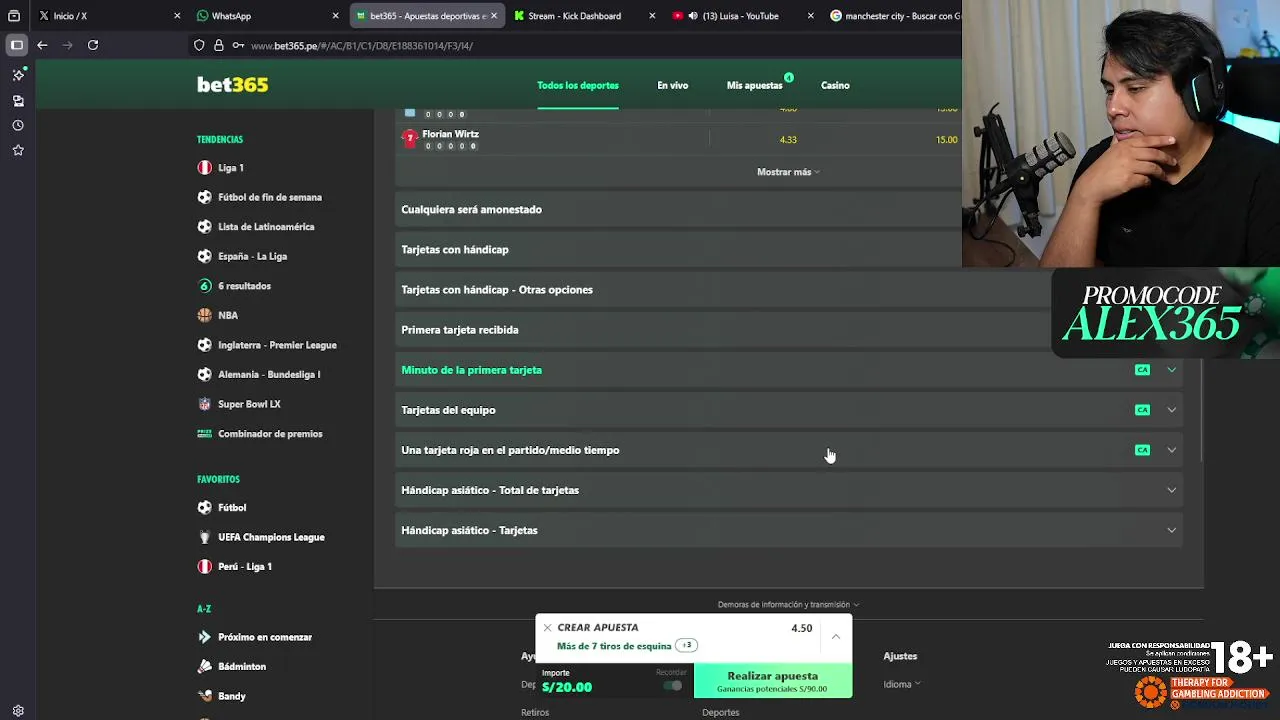Go back with the browser back arrow
The height and width of the screenshot is (720, 1280).
[x=42, y=45]
